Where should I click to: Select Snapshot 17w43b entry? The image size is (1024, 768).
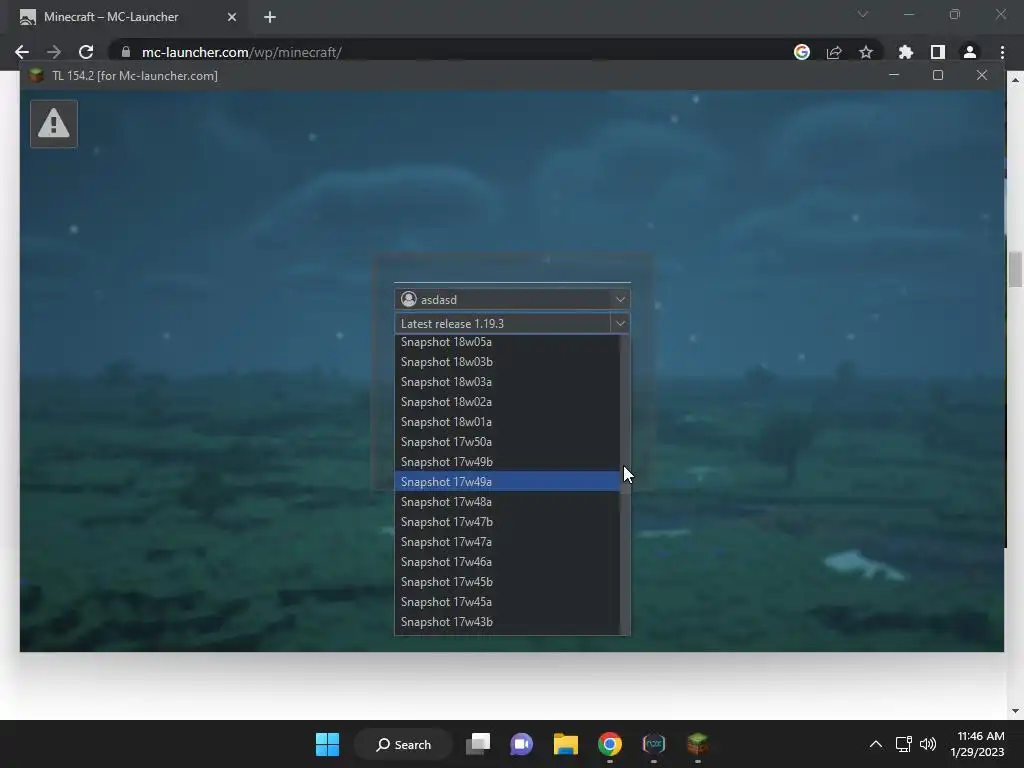click(x=507, y=622)
